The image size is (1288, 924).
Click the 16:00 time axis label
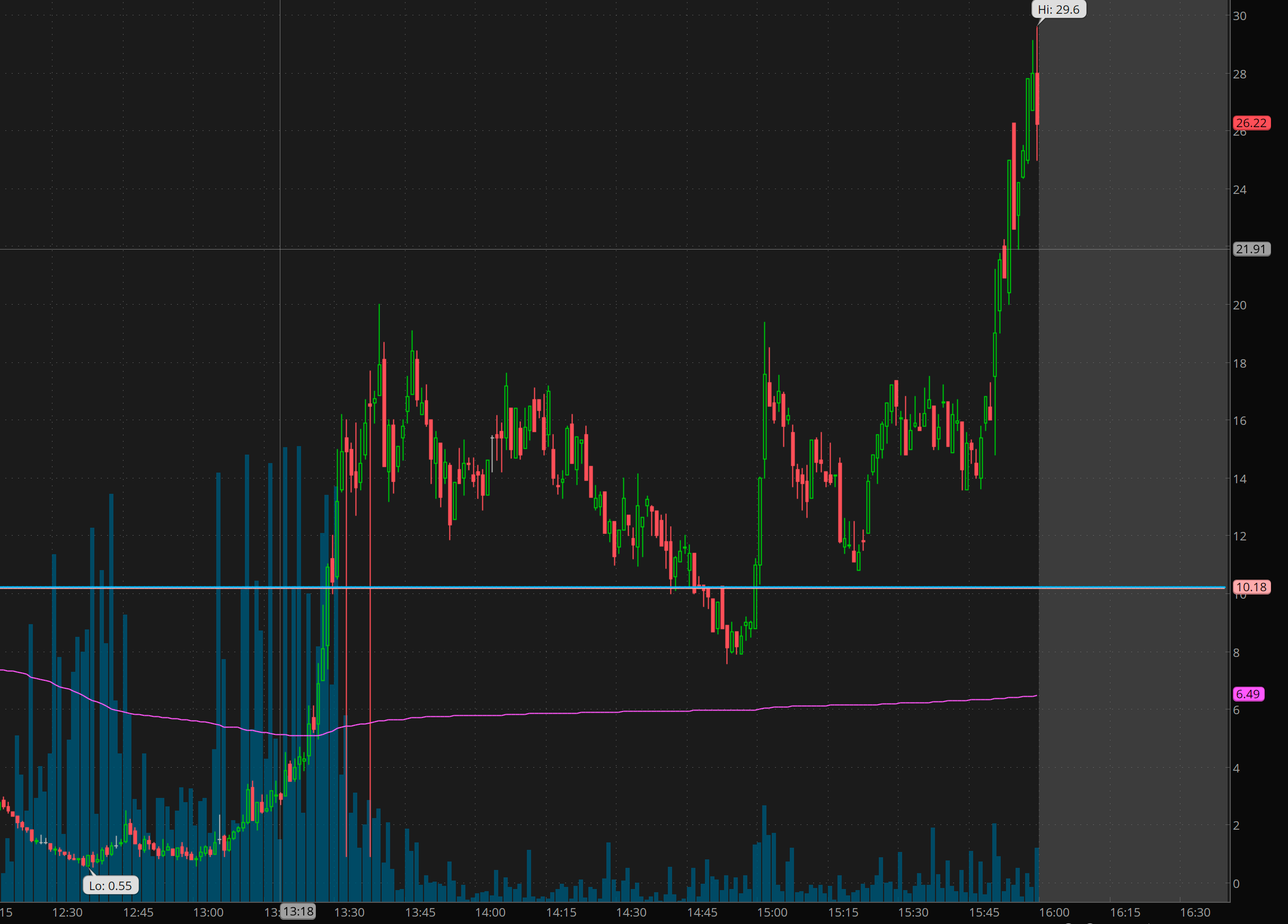pos(1054,912)
